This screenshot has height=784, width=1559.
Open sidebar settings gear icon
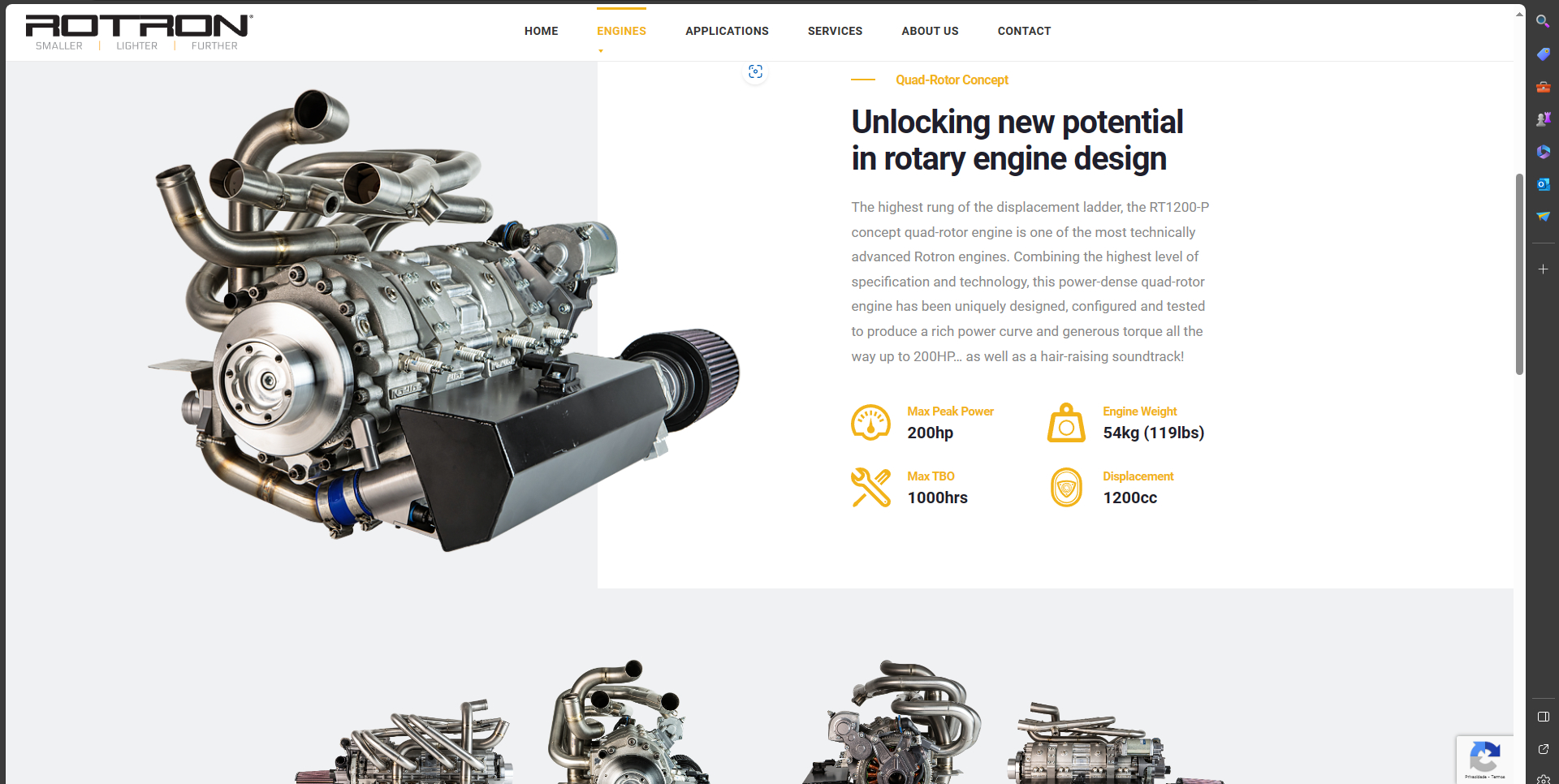point(1543,779)
